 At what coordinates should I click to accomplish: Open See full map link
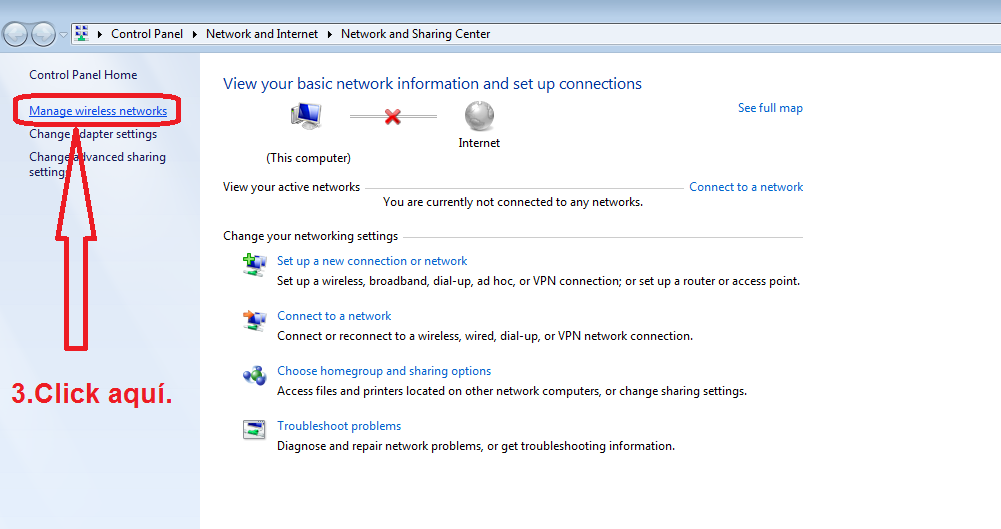point(770,108)
